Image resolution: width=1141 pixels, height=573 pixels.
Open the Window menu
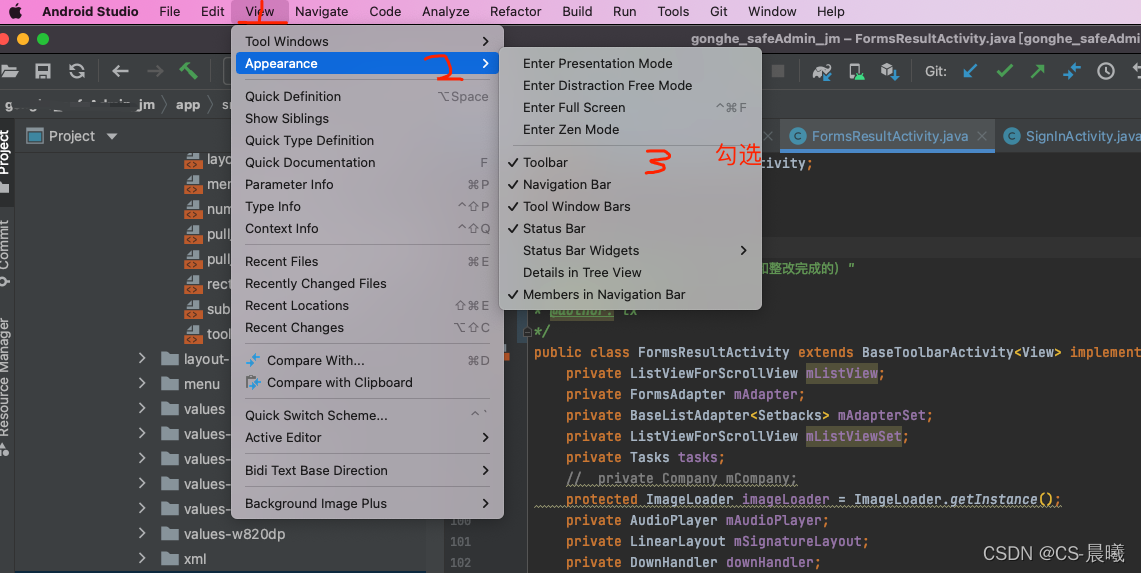pos(772,12)
